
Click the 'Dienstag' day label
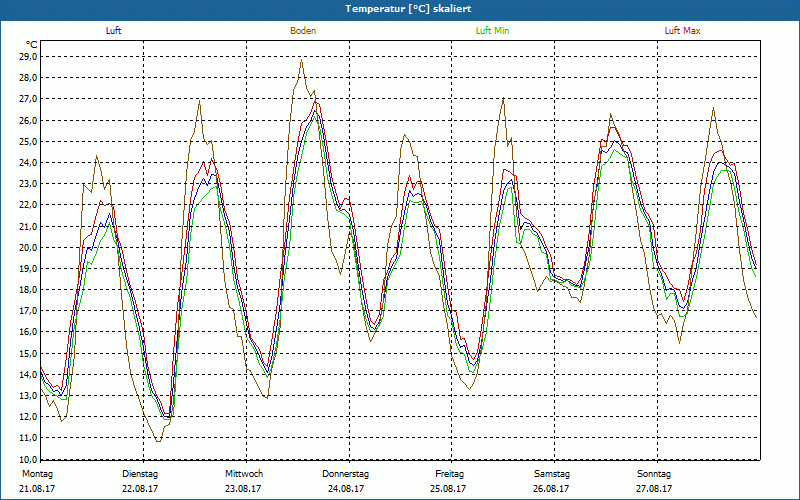140,474
